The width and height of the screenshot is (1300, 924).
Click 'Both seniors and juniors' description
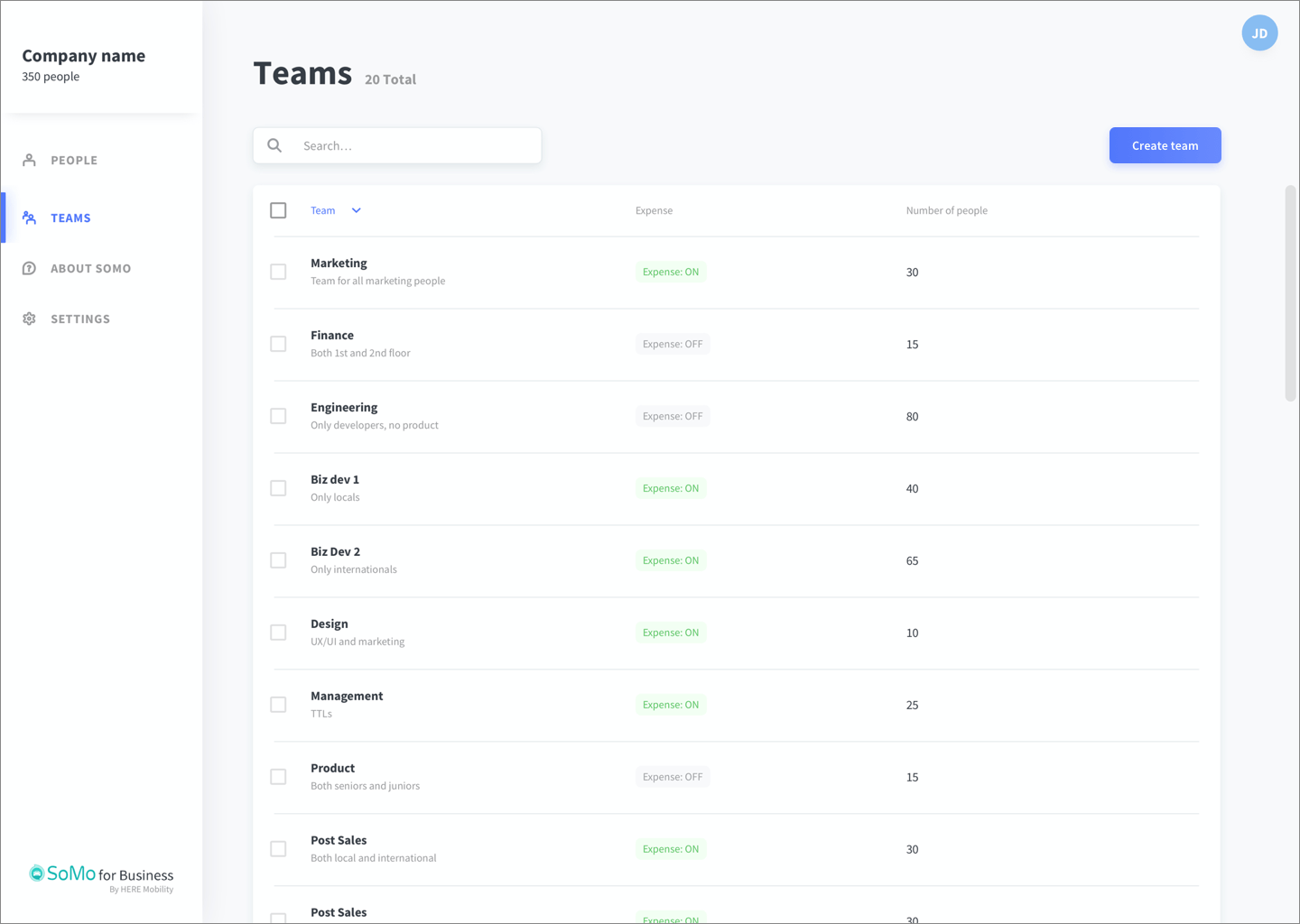pos(365,786)
